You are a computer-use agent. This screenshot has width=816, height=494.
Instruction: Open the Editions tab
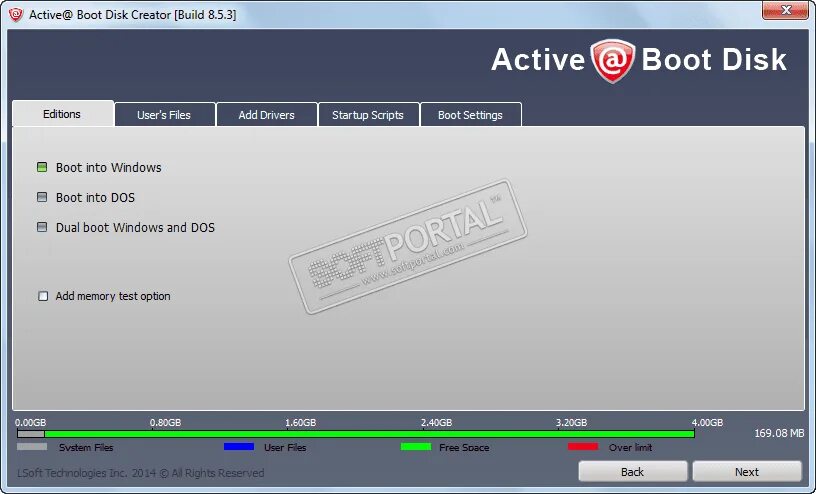tap(62, 113)
